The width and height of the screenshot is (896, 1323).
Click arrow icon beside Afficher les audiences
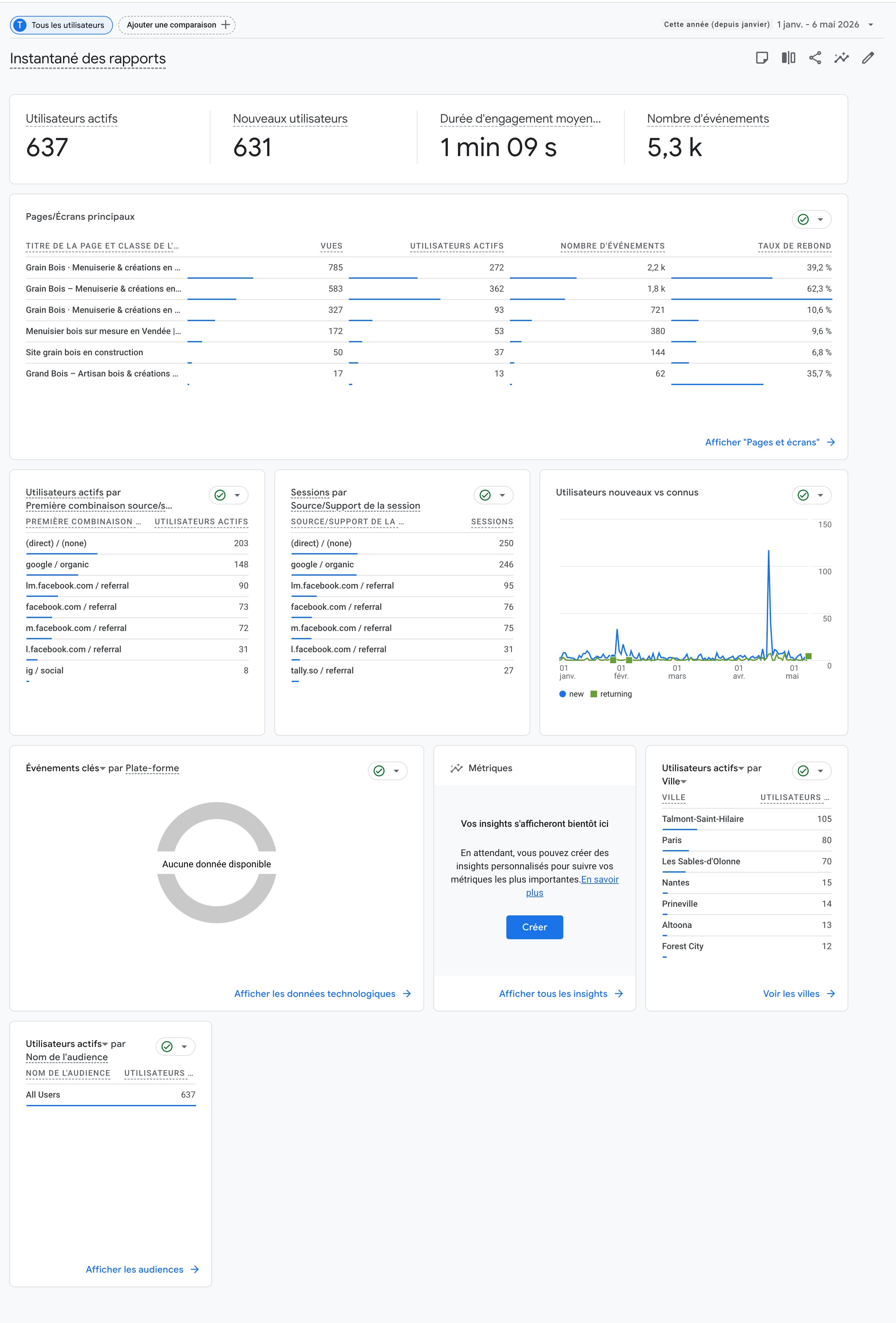(x=195, y=1269)
